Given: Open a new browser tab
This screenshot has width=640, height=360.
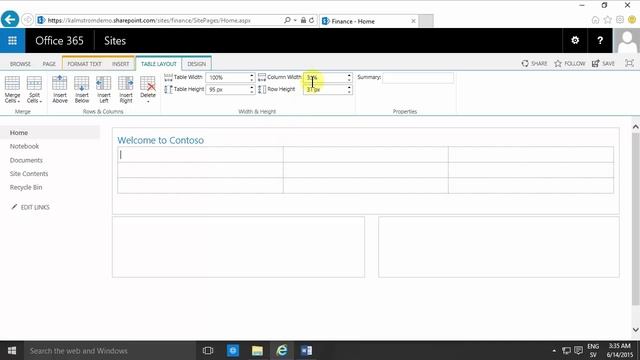Looking at the screenshot, I should [x=426, y=21].
